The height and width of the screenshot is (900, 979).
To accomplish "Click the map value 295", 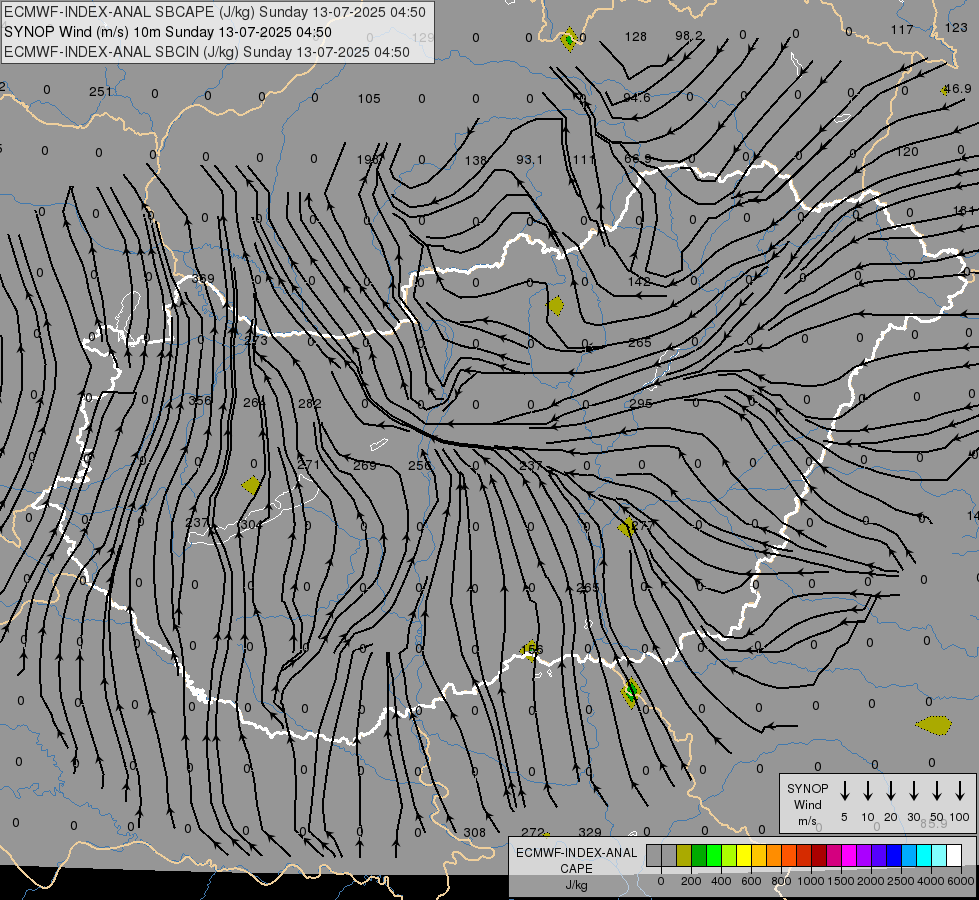I will 641,403.
